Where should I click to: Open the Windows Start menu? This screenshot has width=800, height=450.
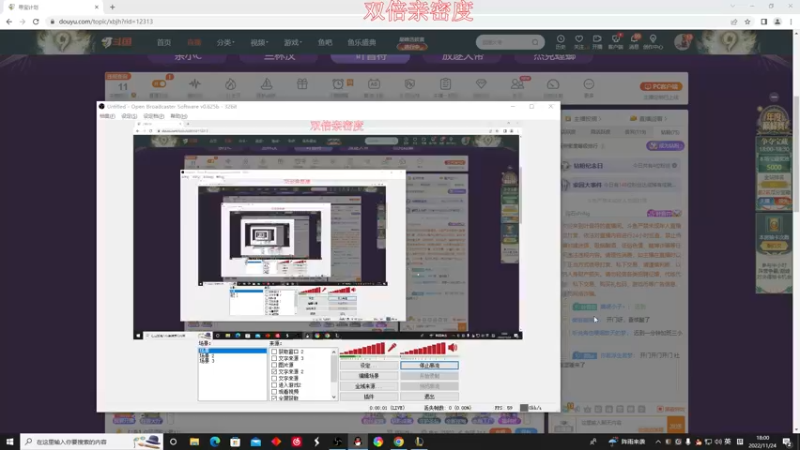(x=10, y=441)
